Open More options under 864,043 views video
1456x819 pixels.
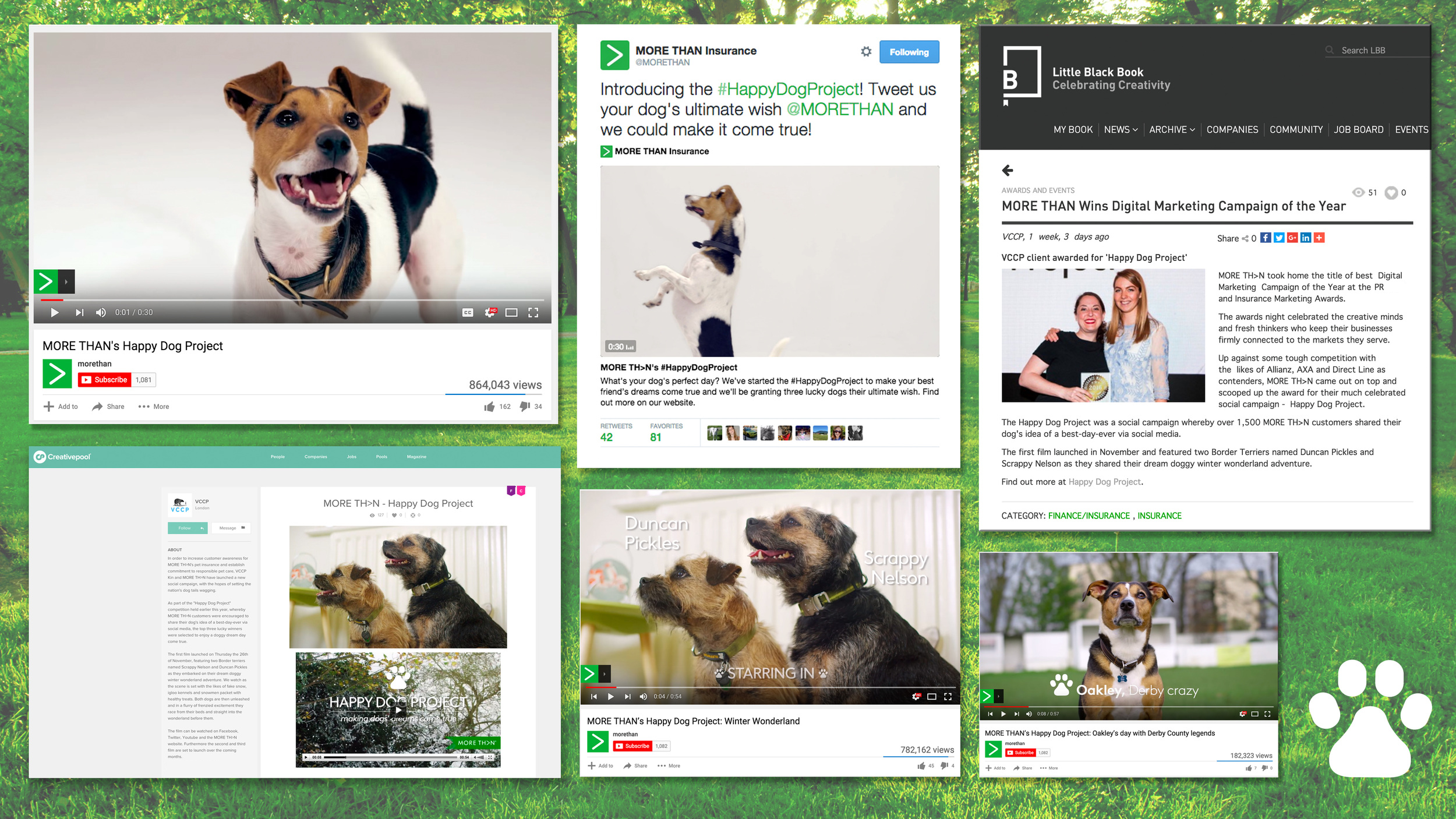click(x=154, y=407)
